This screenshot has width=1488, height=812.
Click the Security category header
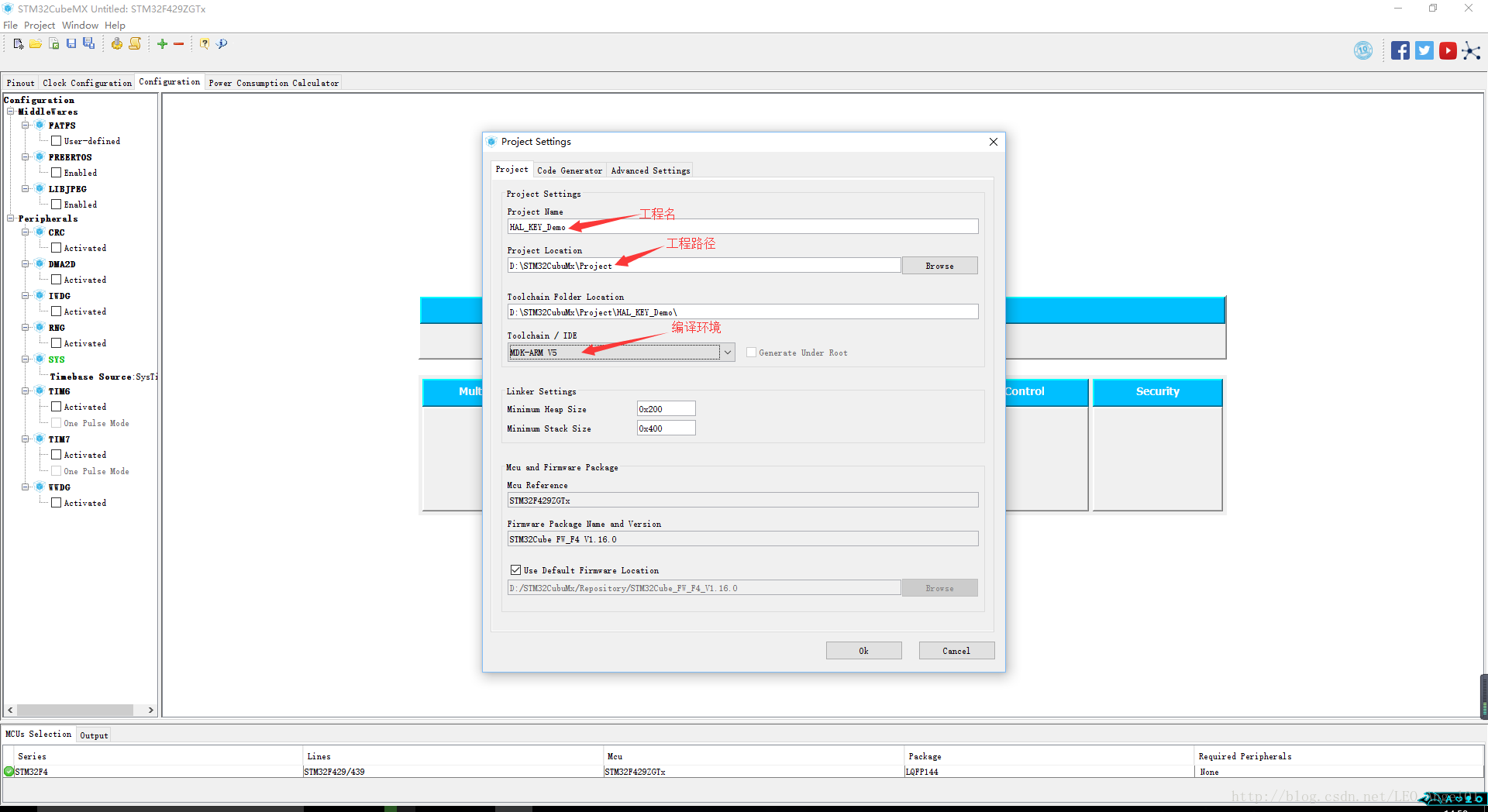pyautogui.click(x=1158, y=392)
